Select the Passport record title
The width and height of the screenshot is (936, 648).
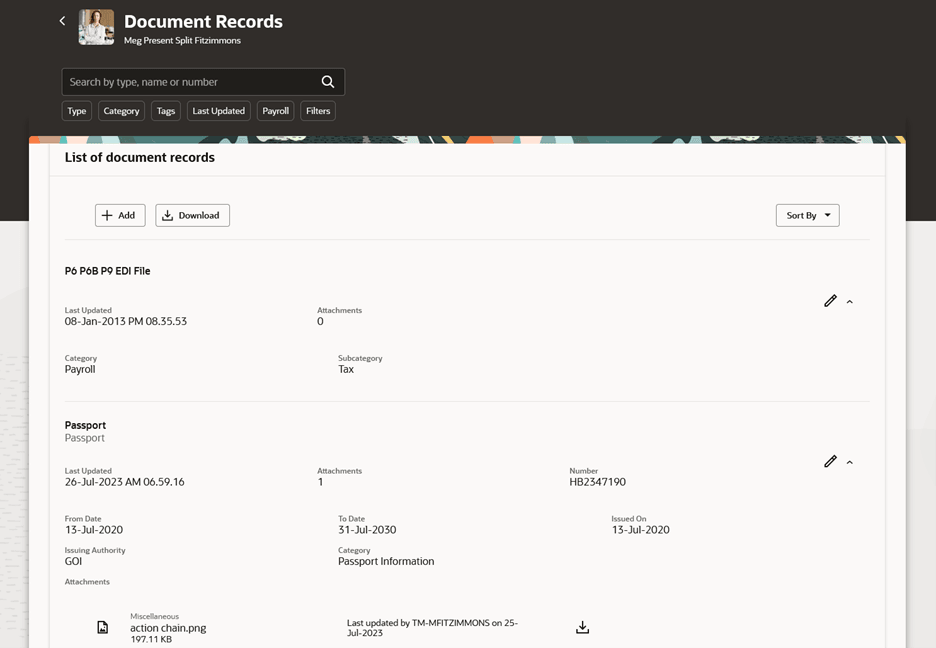[x=85, y=425]
